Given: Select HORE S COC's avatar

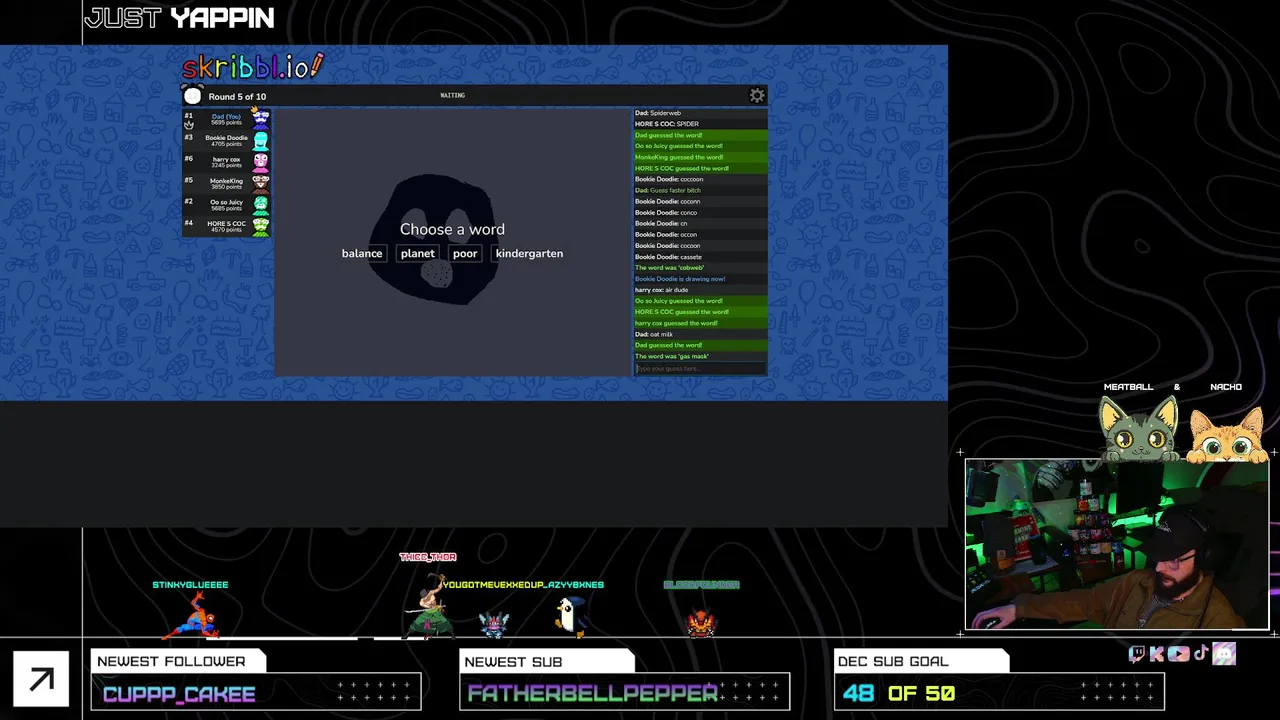Looking at the screenshot, I should [261, 226].
